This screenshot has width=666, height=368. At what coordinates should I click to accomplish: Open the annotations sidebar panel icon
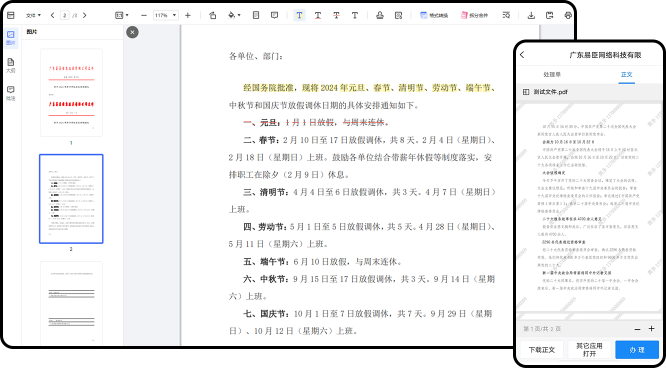[x=11, y=93]
